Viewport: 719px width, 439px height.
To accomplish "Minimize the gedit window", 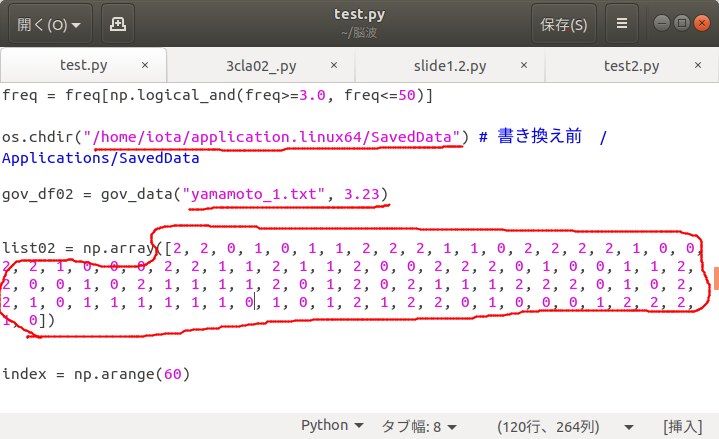I will 661,22.
